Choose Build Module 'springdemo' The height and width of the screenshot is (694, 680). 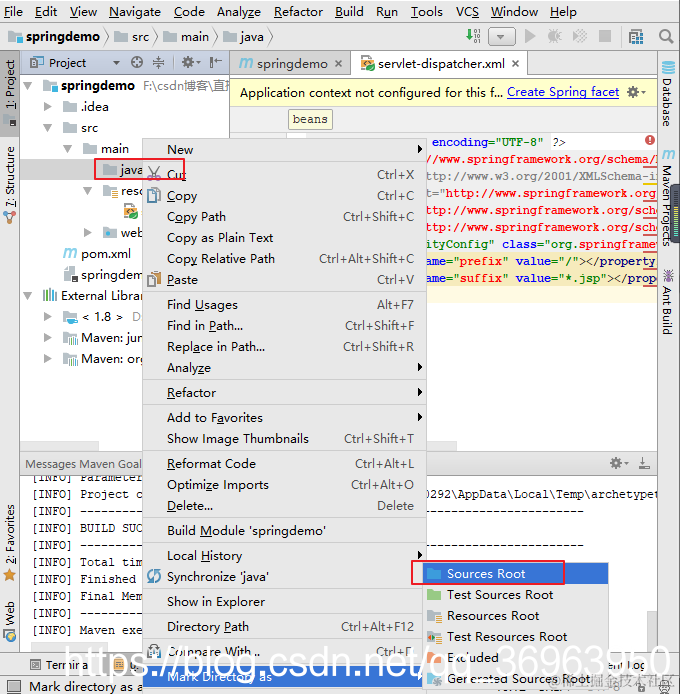click(x=285, y=530)
